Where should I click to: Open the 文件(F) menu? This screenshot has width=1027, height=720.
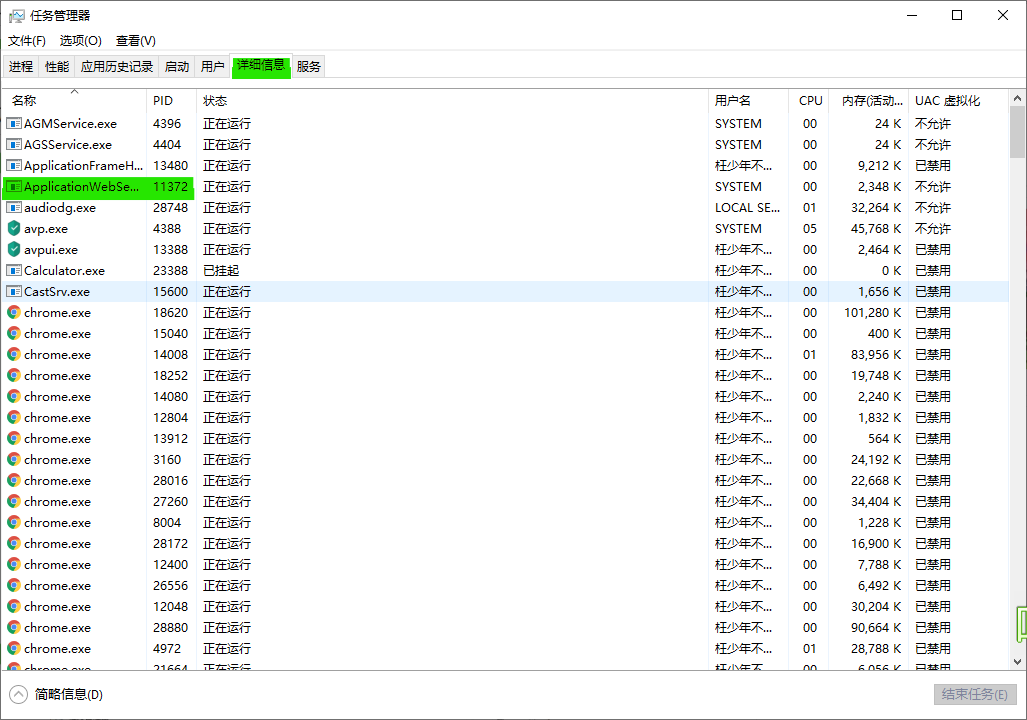point(27,41)
